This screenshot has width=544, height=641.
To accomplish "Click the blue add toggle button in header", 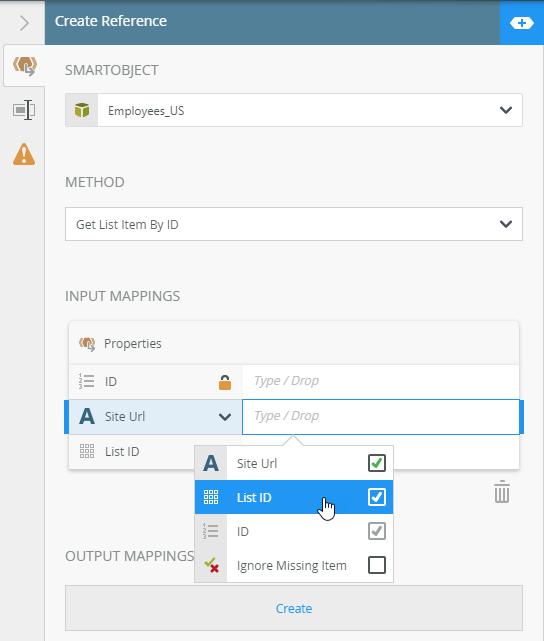I will [522, 23].
